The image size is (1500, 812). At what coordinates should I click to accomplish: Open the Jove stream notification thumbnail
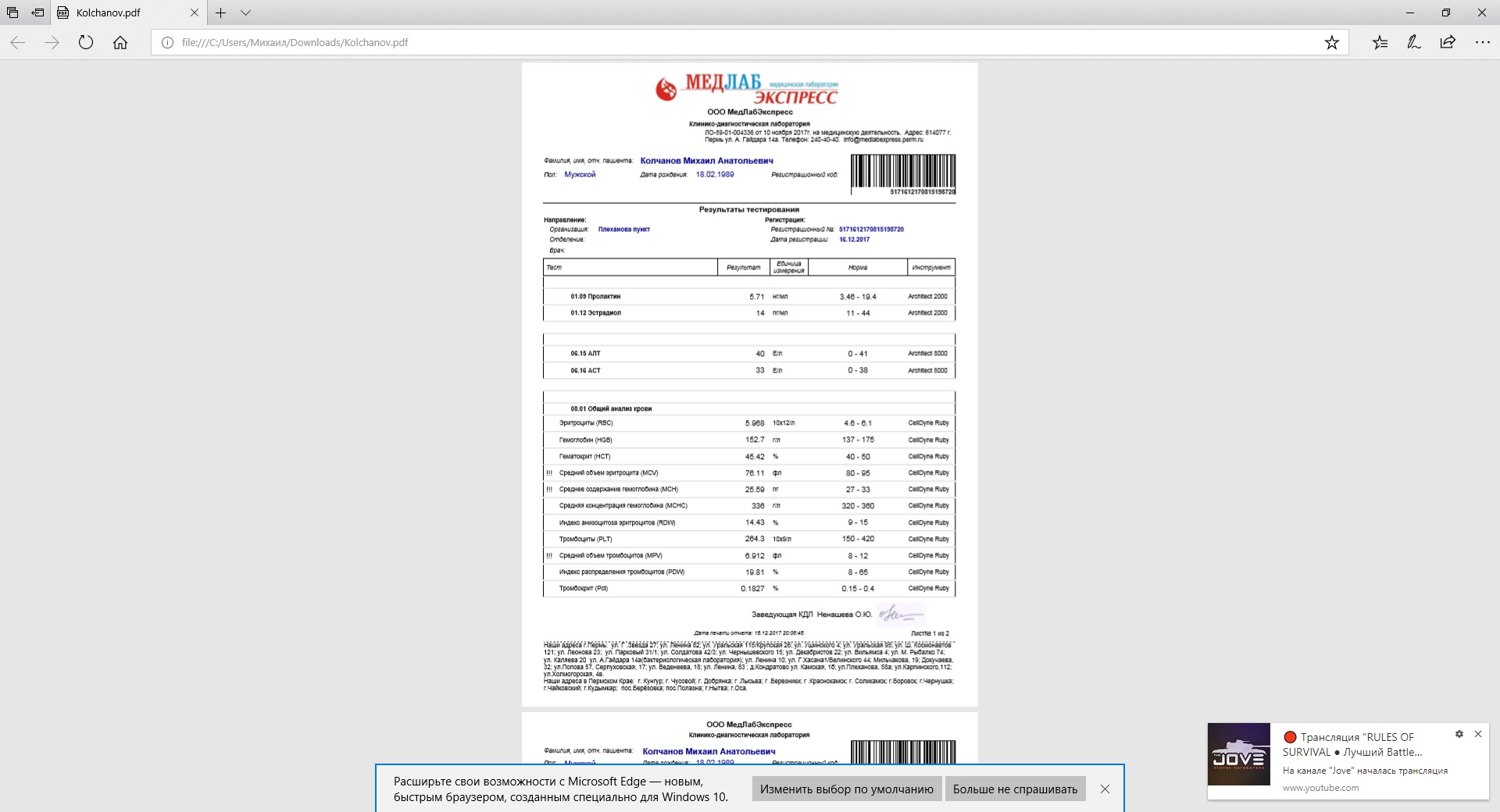pyautogui.click(x=1238, y=754)
